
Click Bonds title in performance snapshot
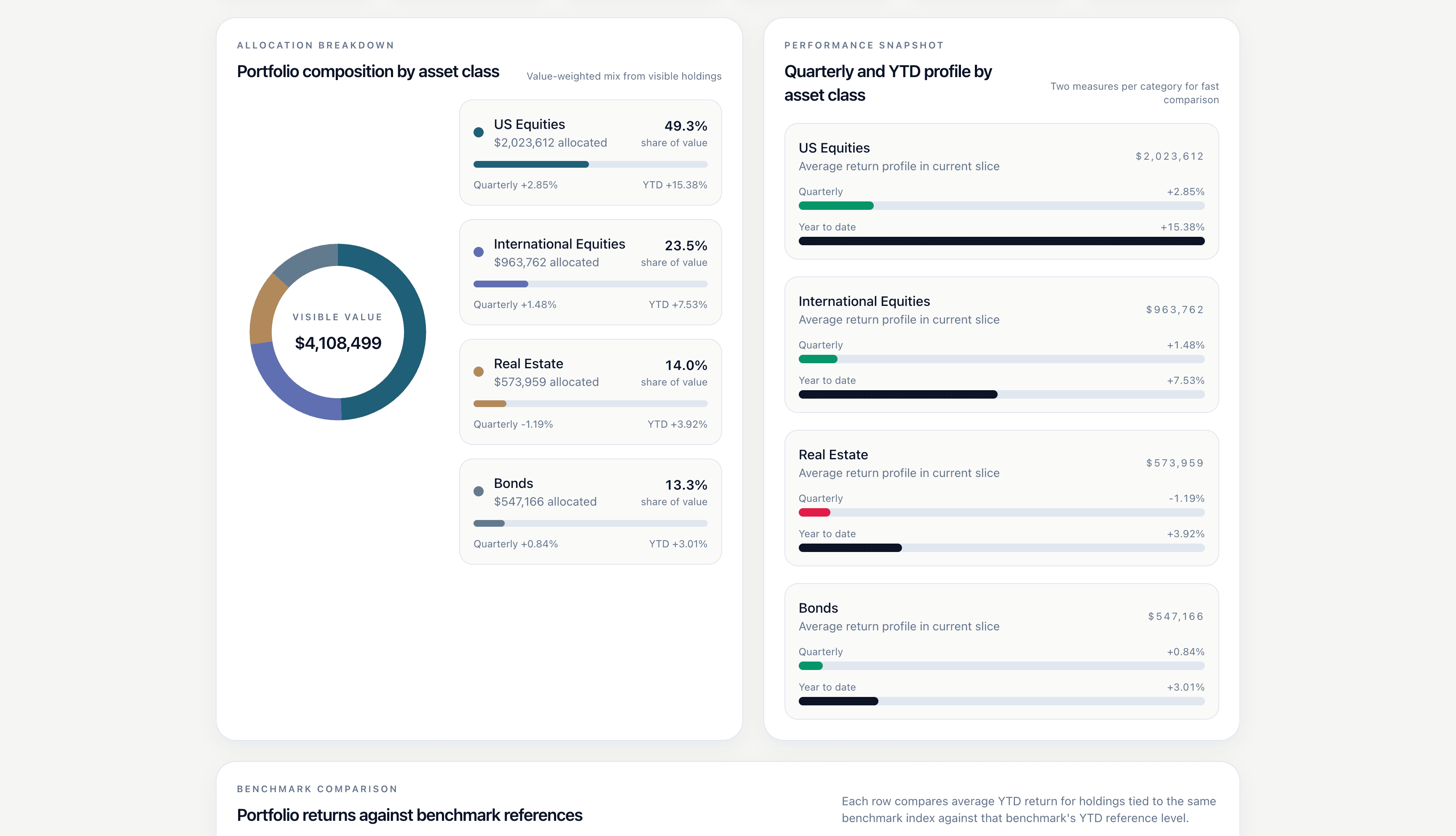(x=818, y=608)
